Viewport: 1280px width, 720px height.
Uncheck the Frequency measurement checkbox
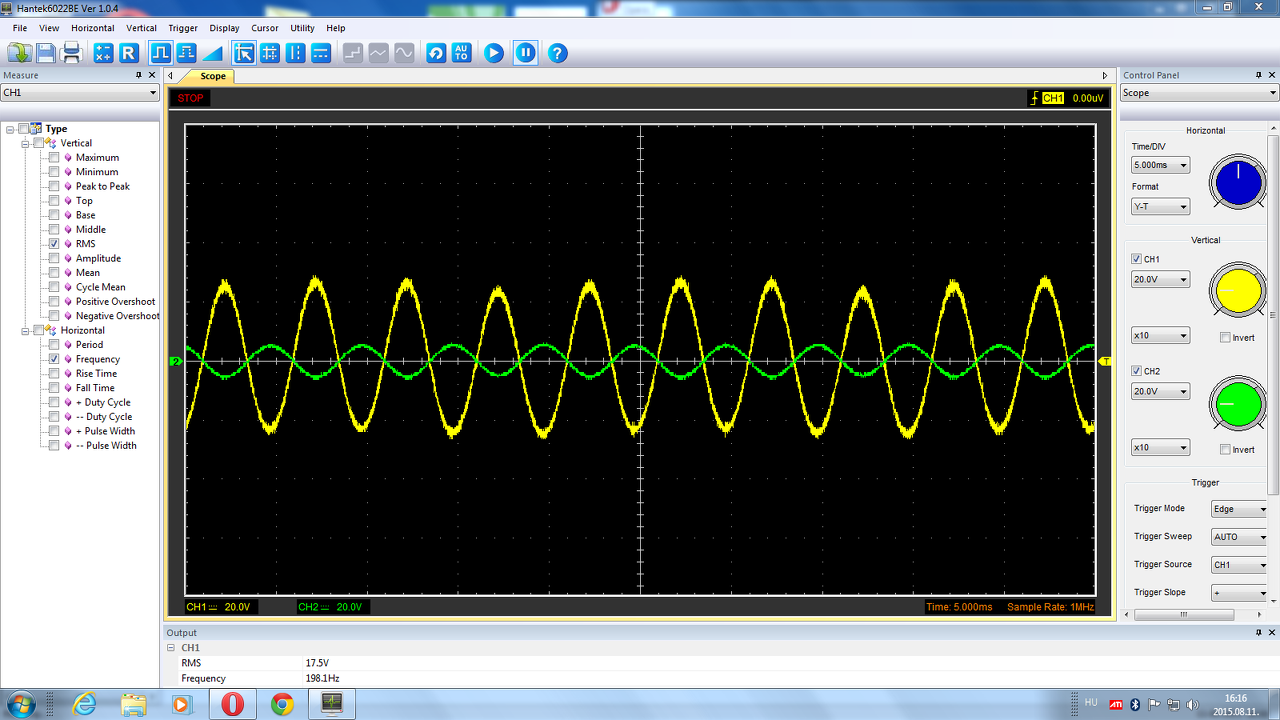tap(54, 359)
